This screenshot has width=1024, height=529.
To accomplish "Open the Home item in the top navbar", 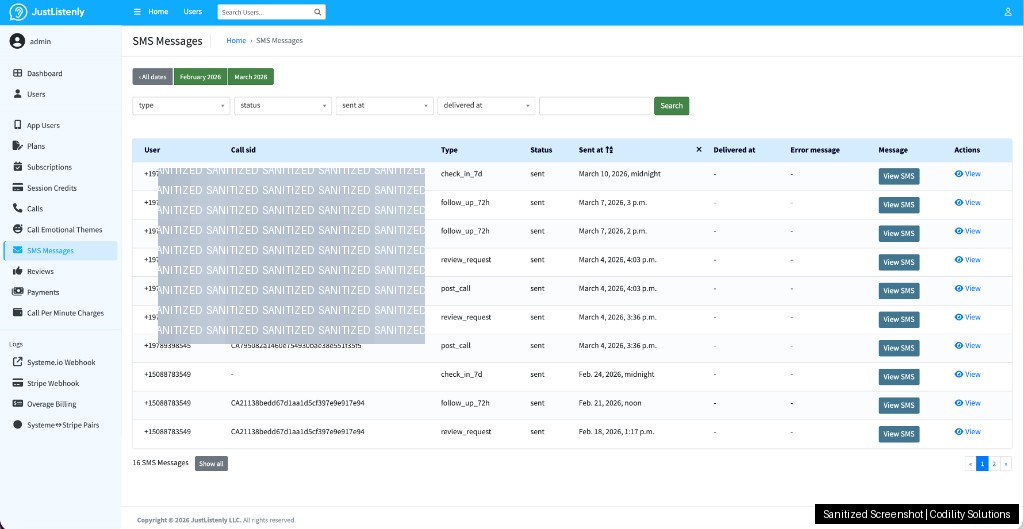I will click(158, 12).
